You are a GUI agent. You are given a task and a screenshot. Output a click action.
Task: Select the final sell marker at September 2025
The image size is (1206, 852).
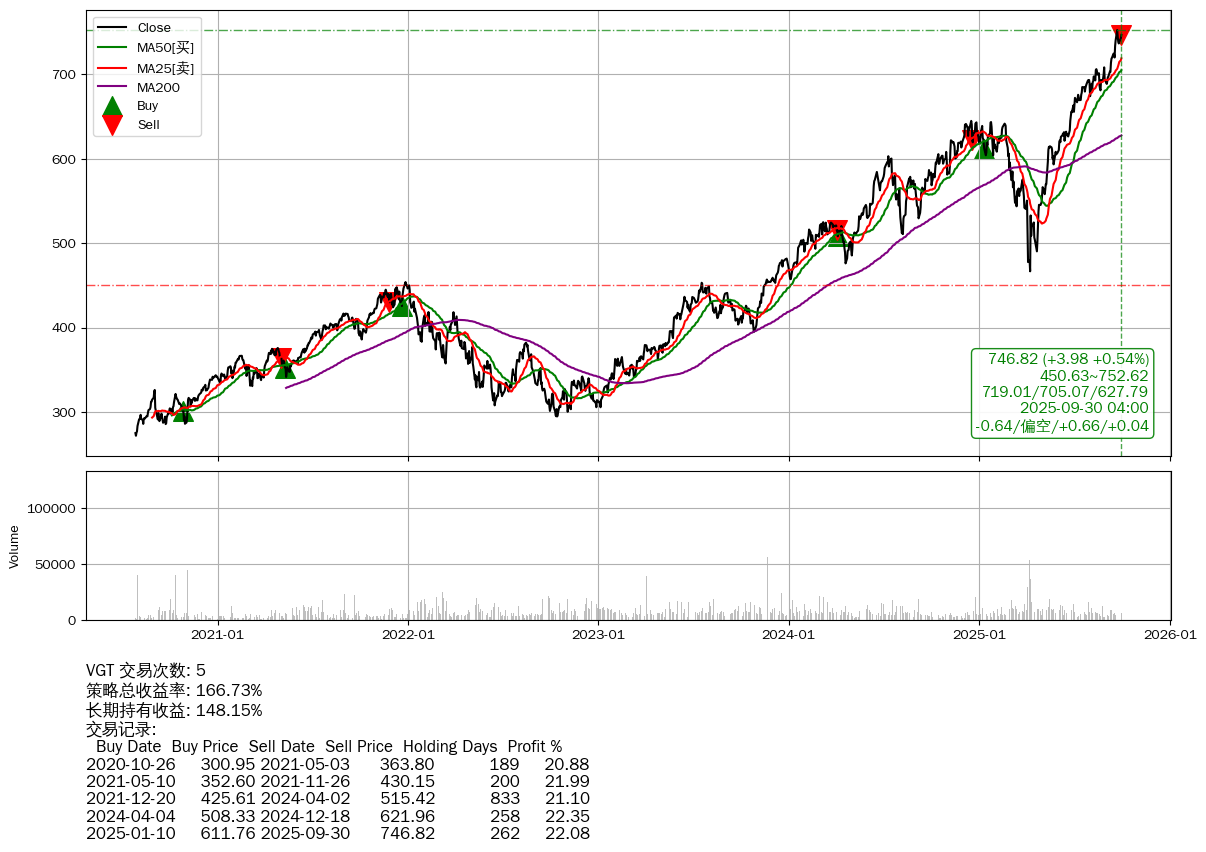(1121, 35)
